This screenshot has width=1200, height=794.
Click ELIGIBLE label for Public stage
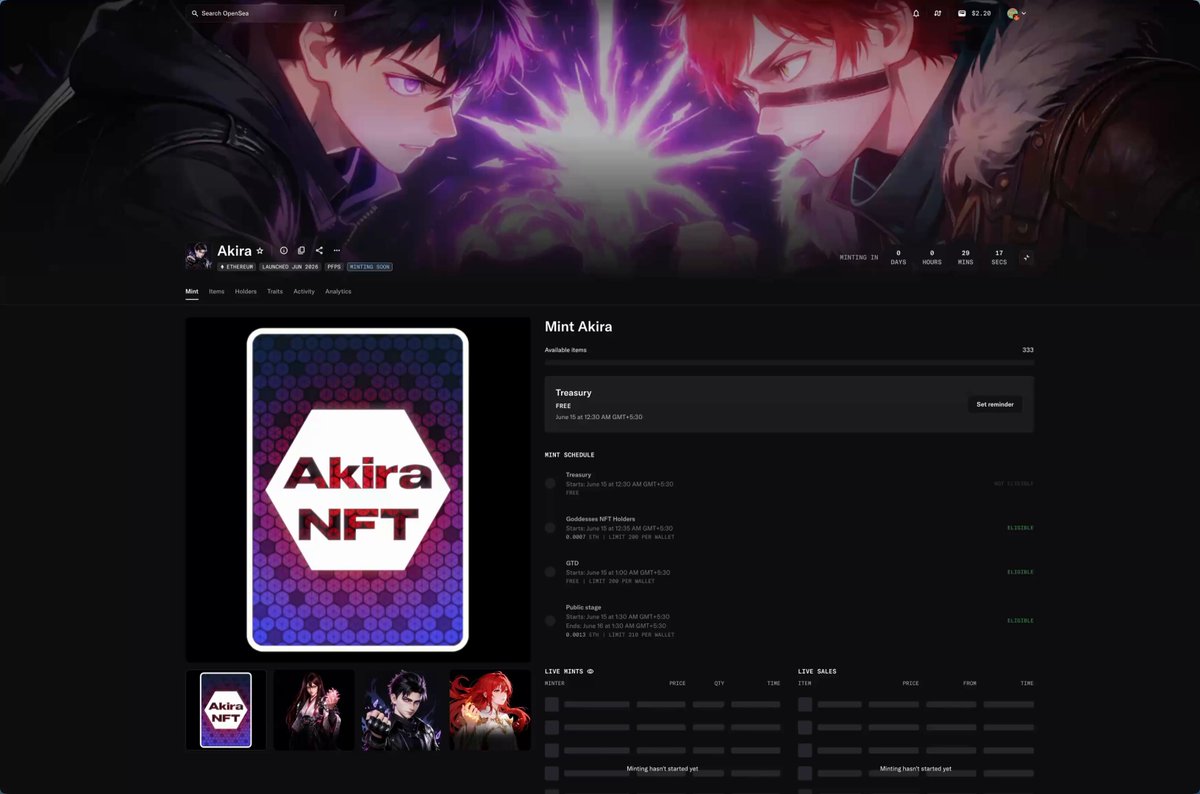point(1020,620)
